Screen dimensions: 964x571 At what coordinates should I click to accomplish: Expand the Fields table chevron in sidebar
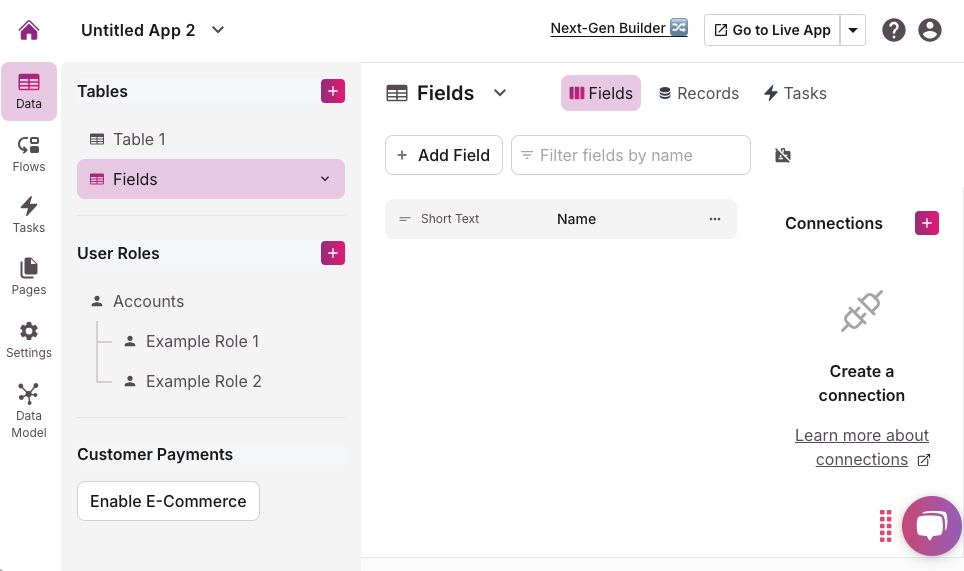tap(325, 179)
